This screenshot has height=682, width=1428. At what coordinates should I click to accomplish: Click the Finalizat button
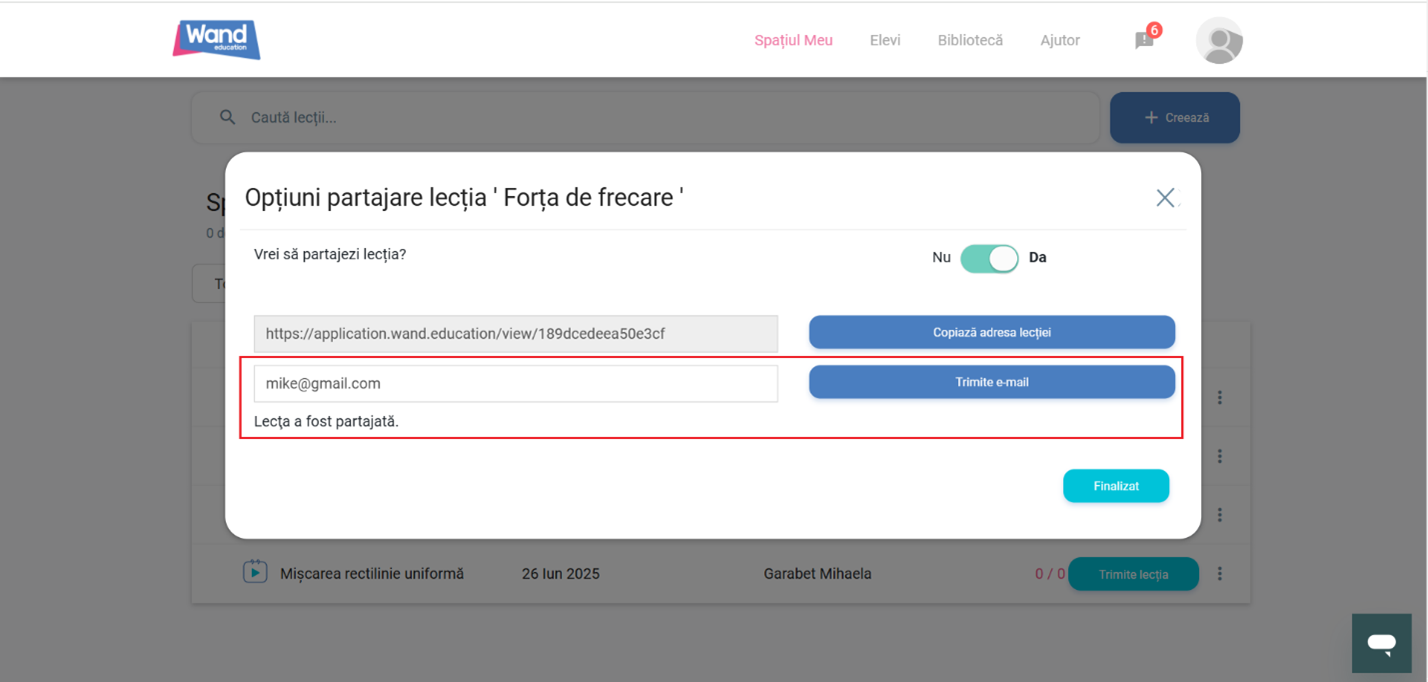click(1115, 486)
